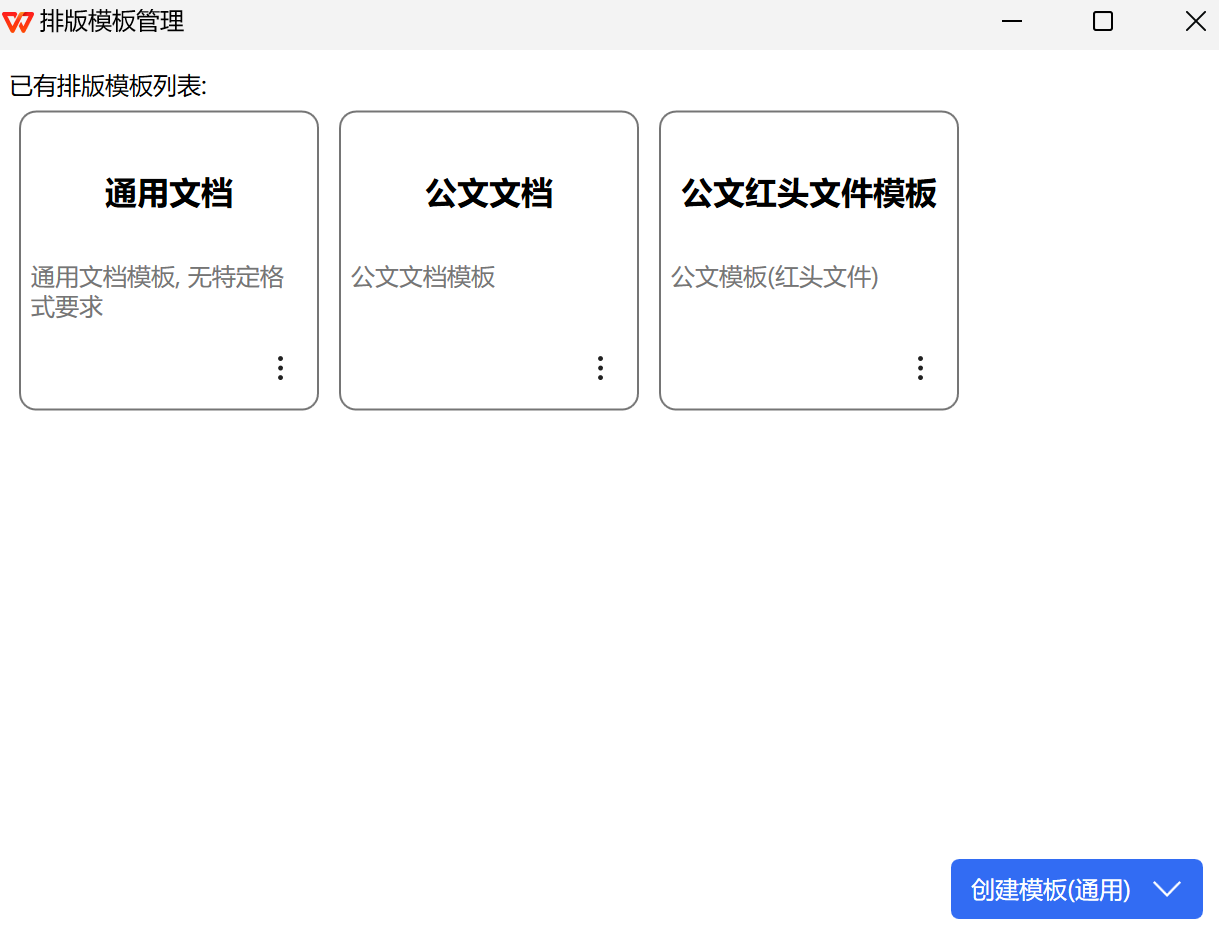Open the 公文红头文件模板 card options menu
The width and height of the screenshot is (1219, 933).
click(x=920, y=368)
